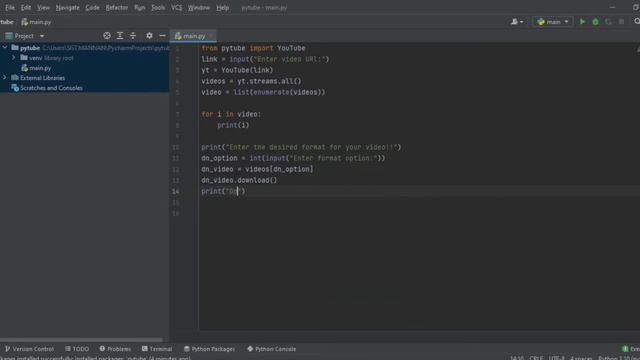
Task: Open the Window menu
Action: tap(199, 8)
